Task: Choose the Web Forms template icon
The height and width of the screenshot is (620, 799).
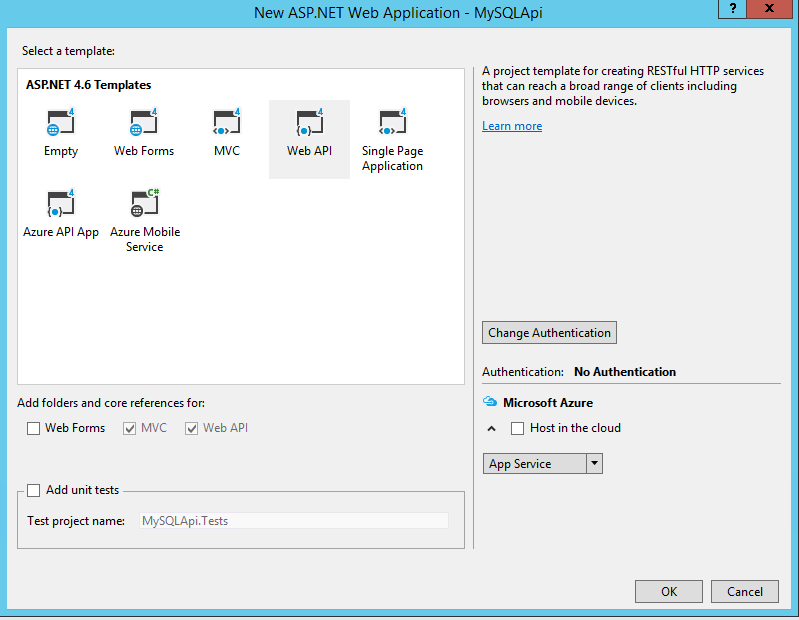Action: (x=144, y=124)
